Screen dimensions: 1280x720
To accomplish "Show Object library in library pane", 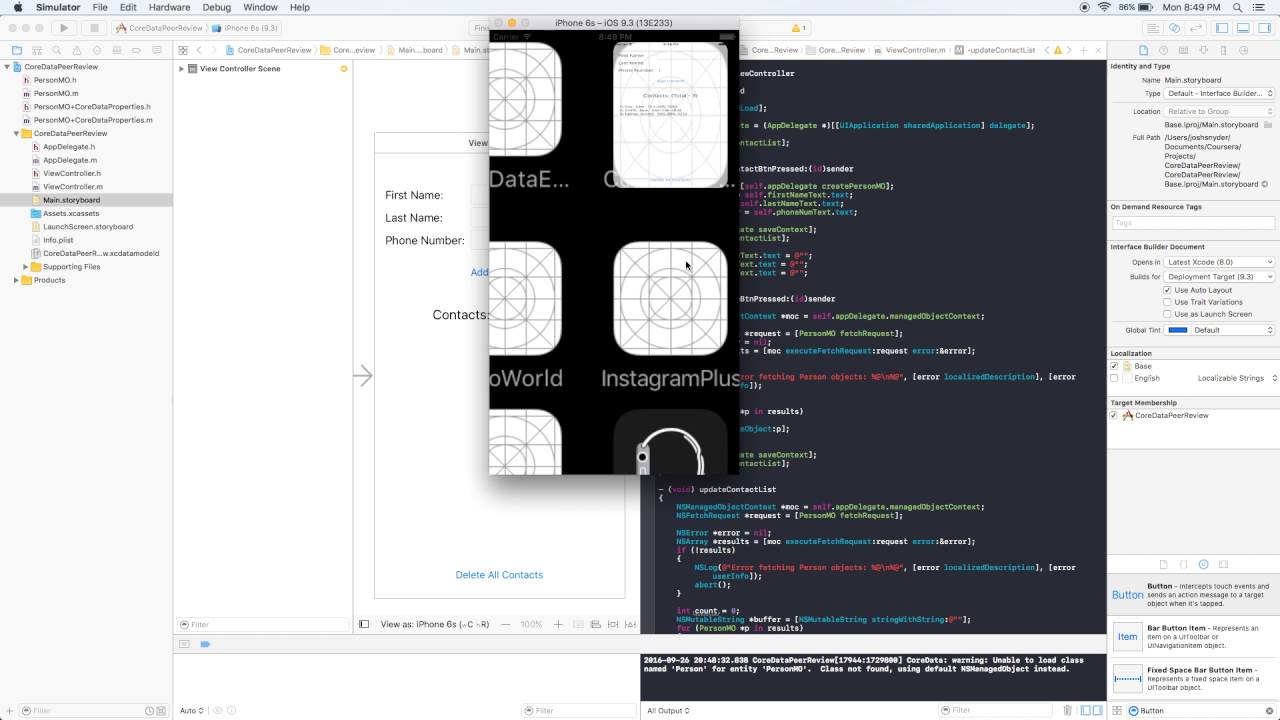I will coord(1203,565).
